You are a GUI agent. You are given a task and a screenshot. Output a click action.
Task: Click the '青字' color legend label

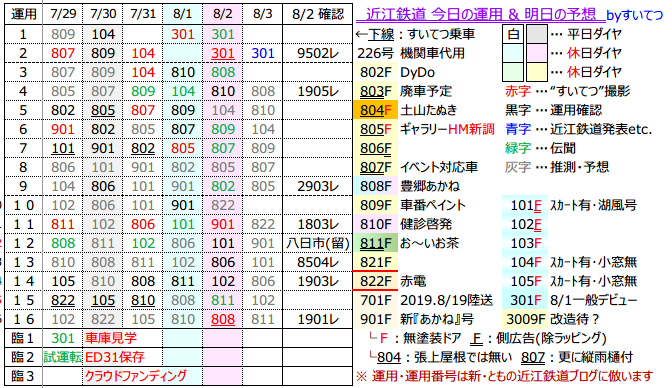click(518, 129)
